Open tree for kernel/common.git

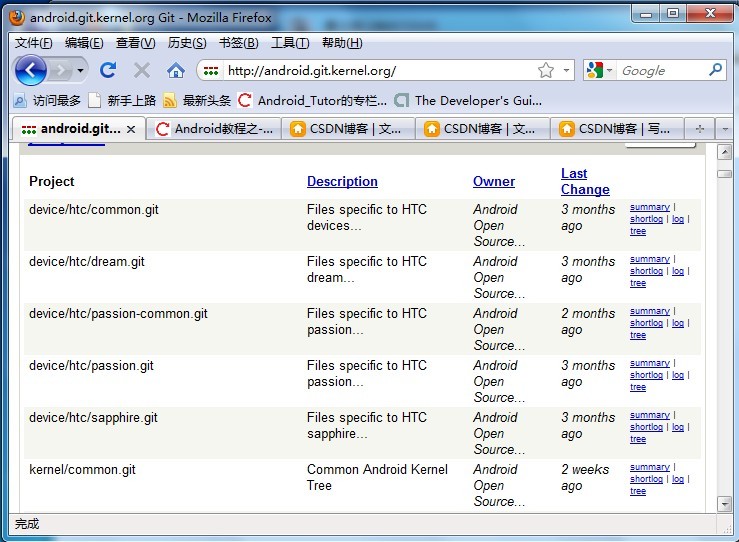(638, 491)
